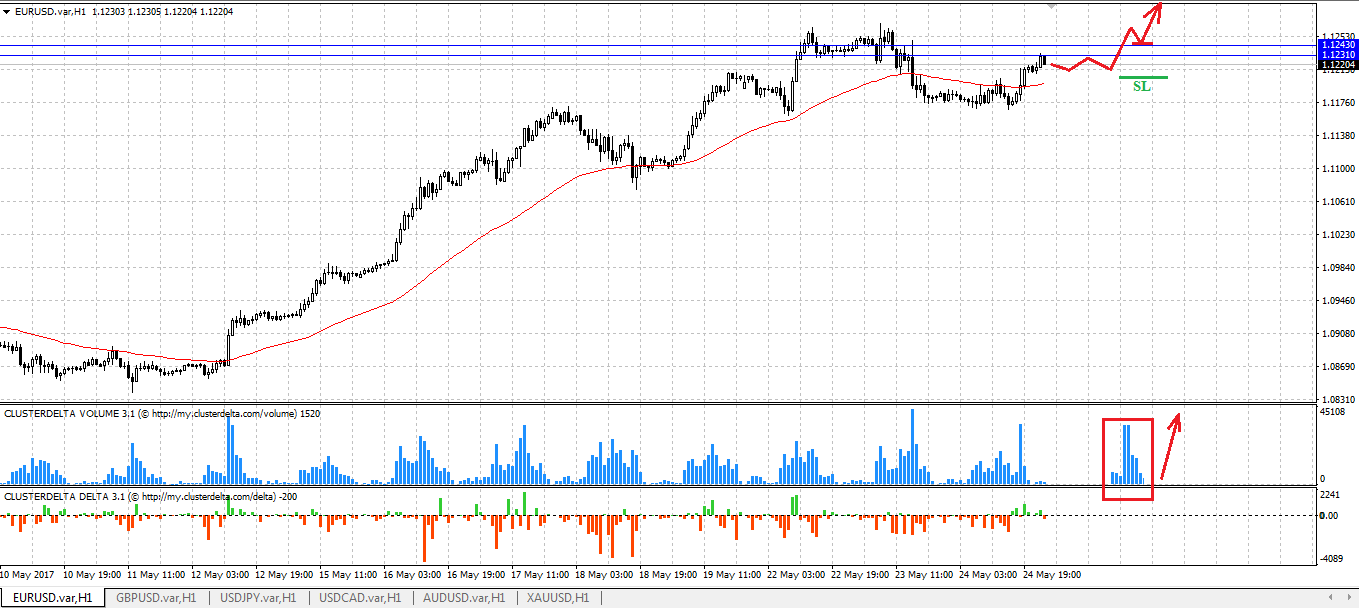Screen dimensions: 1359x609
Task: Select the AUDUSD.var,H1 chart tab
Action: pyautogui.click(x=463, y=598)
